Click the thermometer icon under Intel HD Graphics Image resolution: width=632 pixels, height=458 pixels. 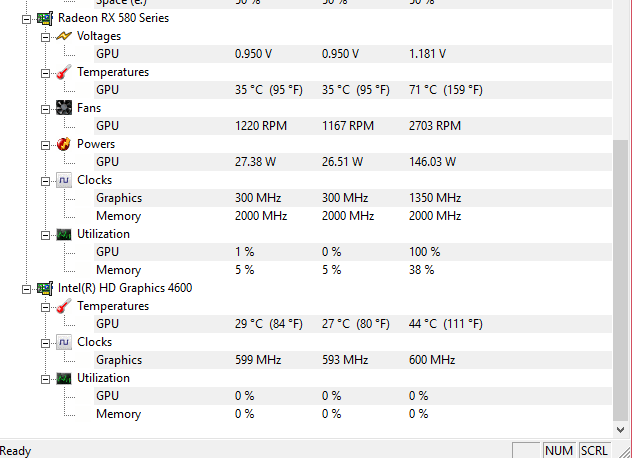[x=63, y=306]
